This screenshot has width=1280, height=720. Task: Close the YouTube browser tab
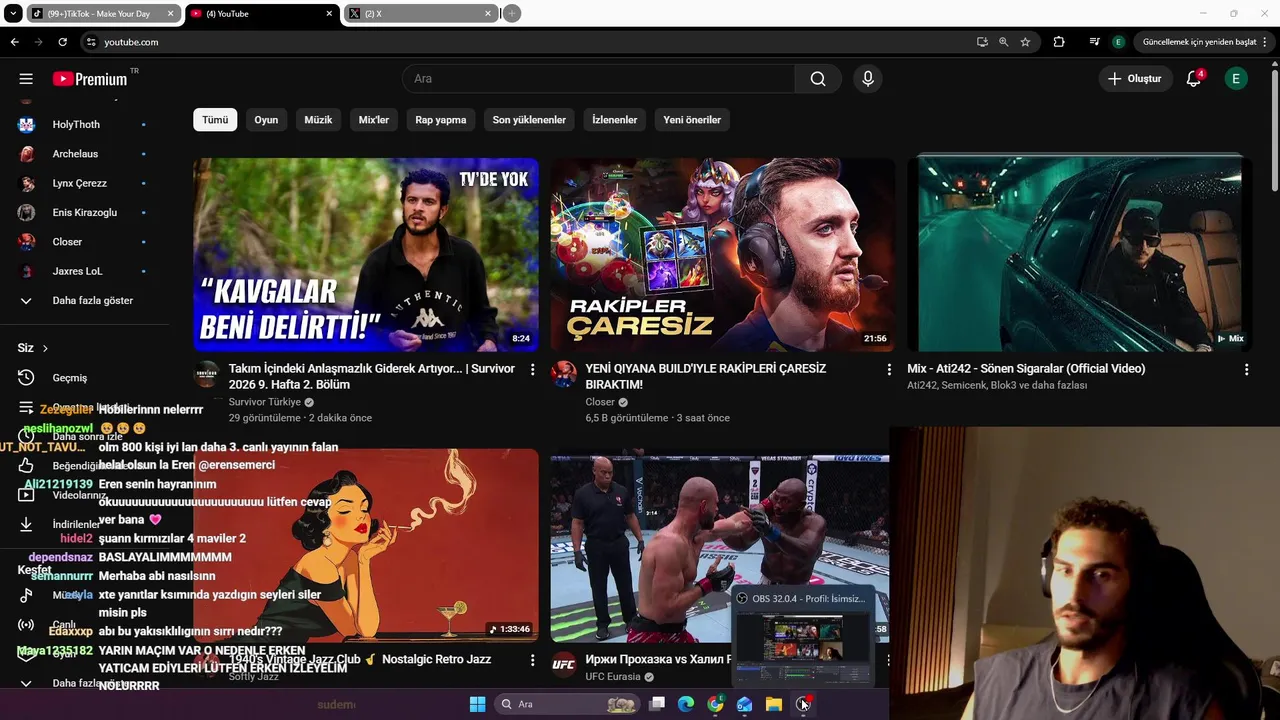click(330, 14)
